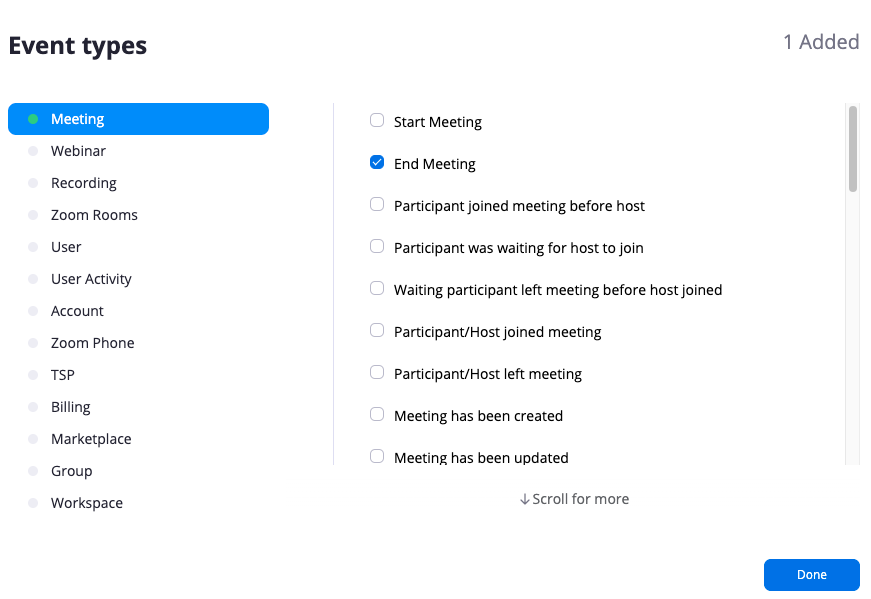Check Participant/Host joined meeting option

(x=377, y=331)
